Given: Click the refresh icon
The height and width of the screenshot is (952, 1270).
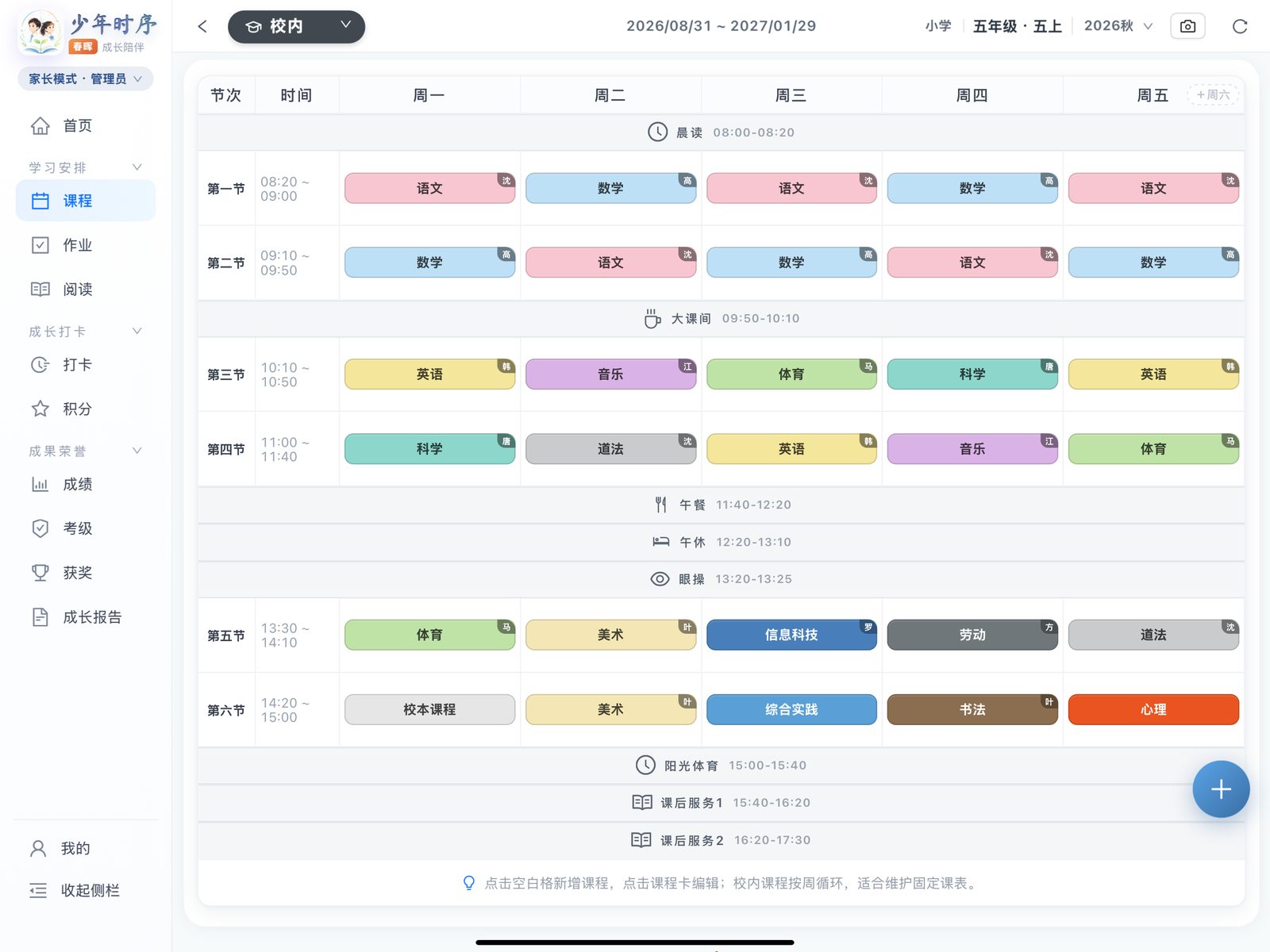Looking at the screenshot, I should [x=1239, y=26].
